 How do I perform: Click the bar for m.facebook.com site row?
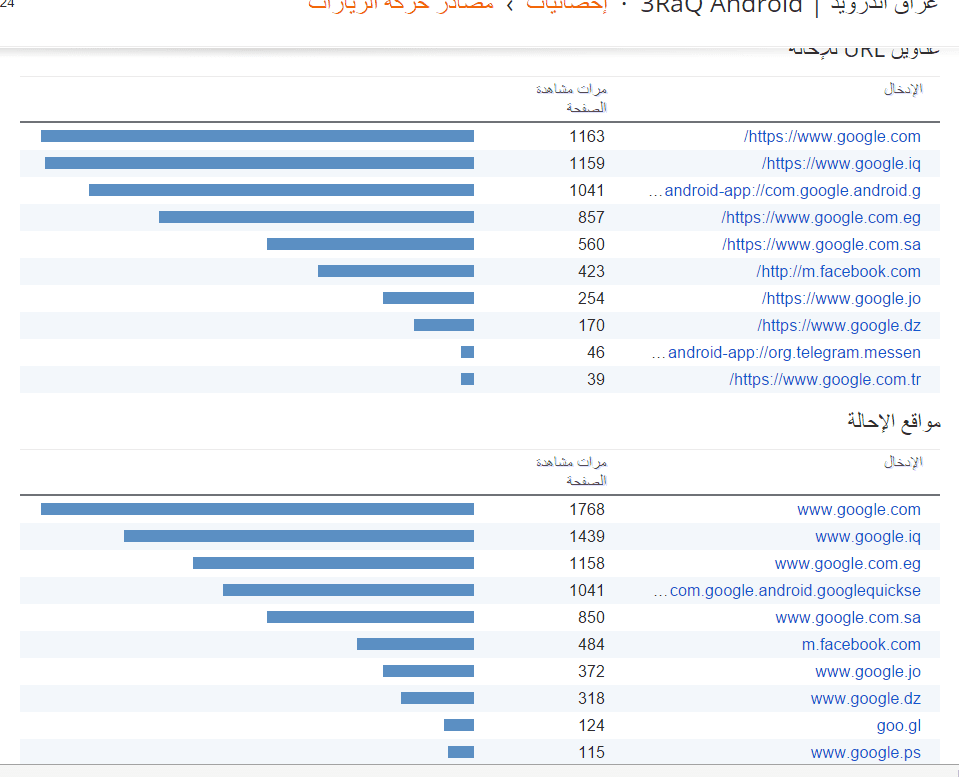(x=415, y=644)
